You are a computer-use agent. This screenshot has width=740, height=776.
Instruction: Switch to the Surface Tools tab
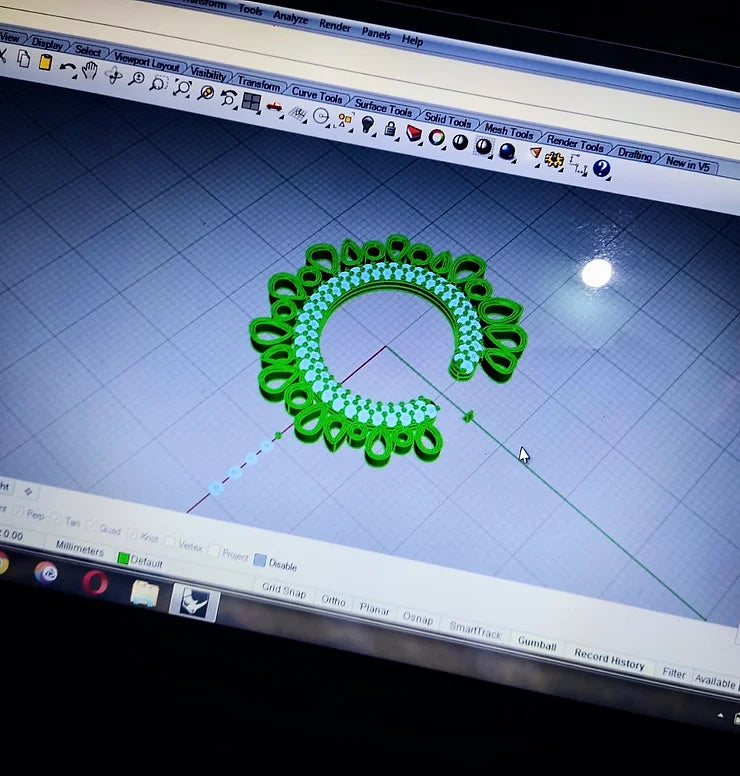pos(384,107)
